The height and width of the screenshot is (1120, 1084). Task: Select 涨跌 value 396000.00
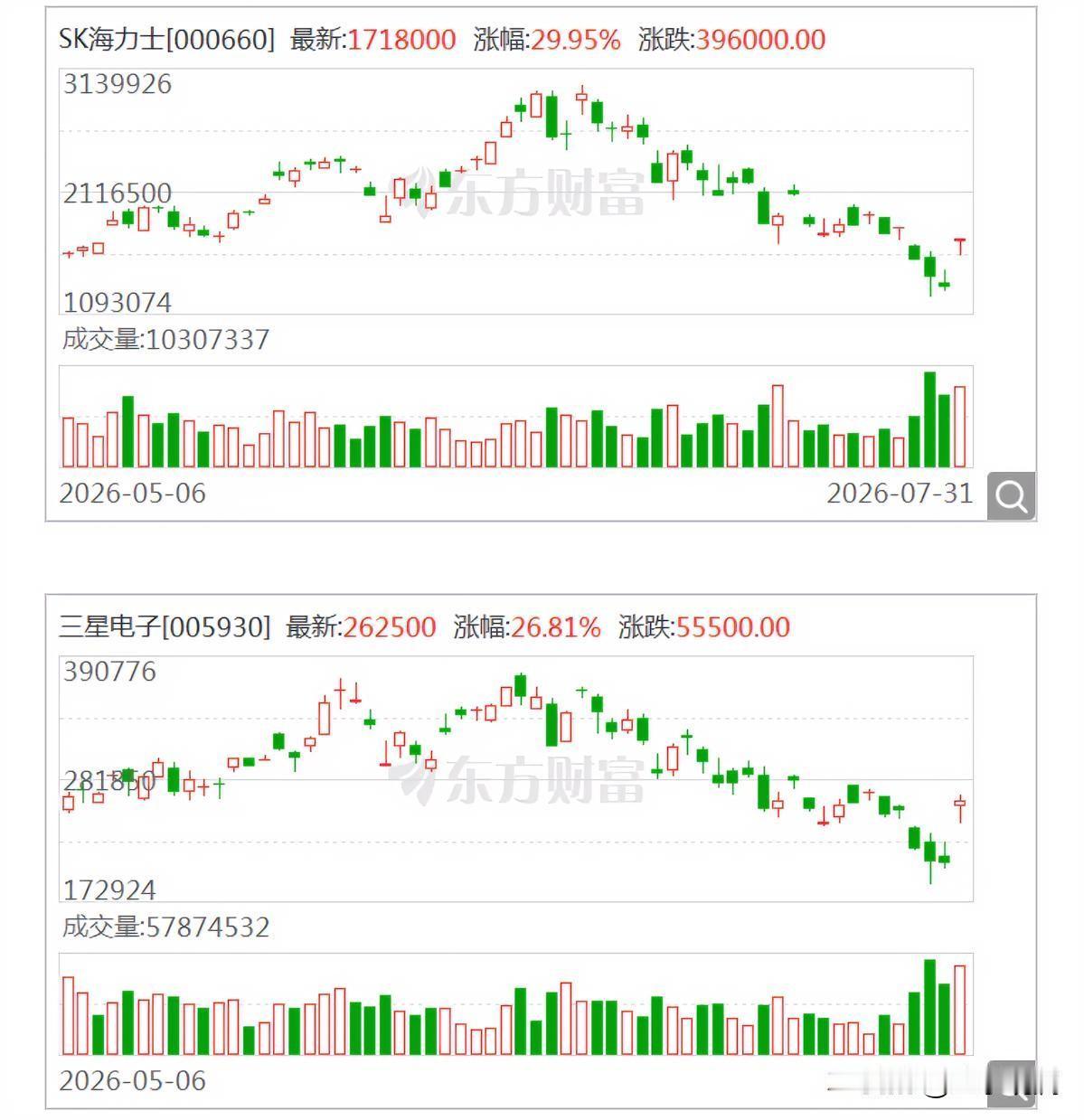pos(760,40)
